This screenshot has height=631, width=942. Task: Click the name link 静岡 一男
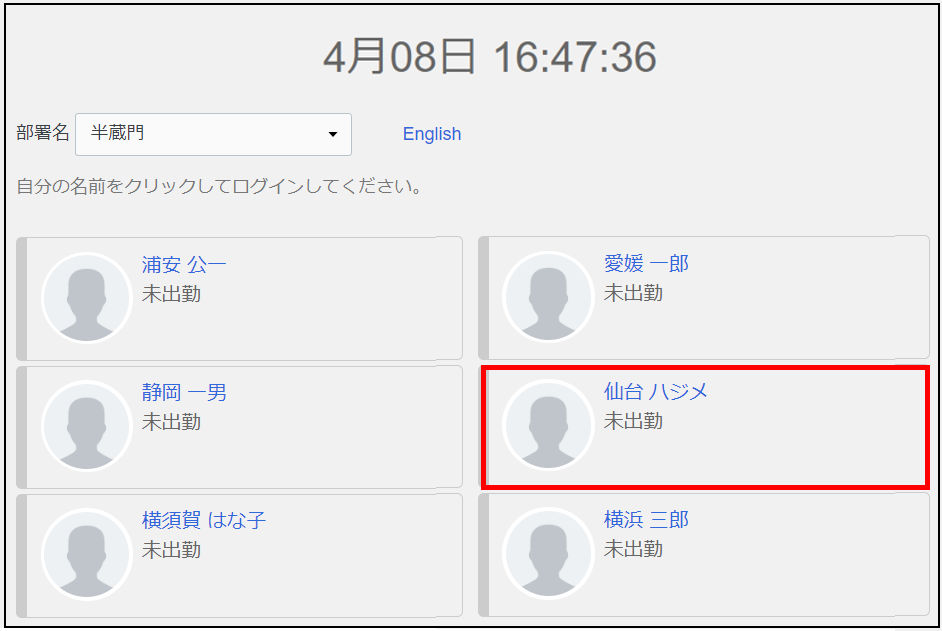click(x=184, y=392)
